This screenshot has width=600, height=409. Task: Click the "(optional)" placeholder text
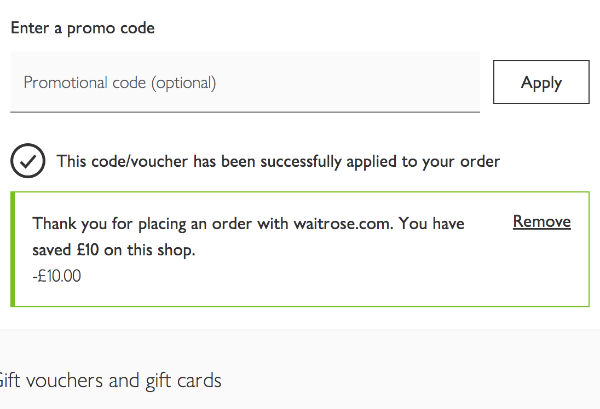183,82
